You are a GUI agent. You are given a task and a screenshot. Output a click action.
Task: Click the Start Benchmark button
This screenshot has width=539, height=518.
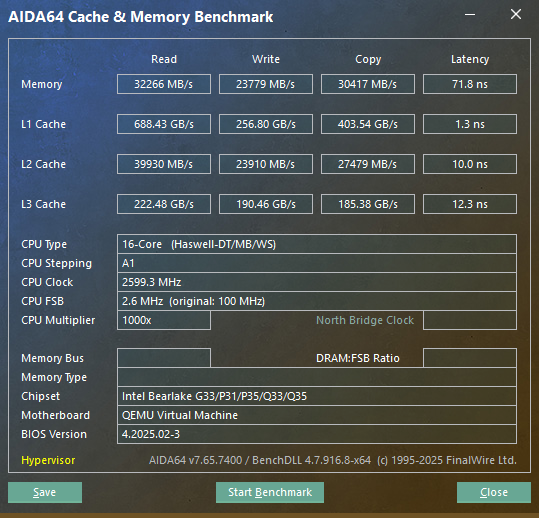coord(270,492)
